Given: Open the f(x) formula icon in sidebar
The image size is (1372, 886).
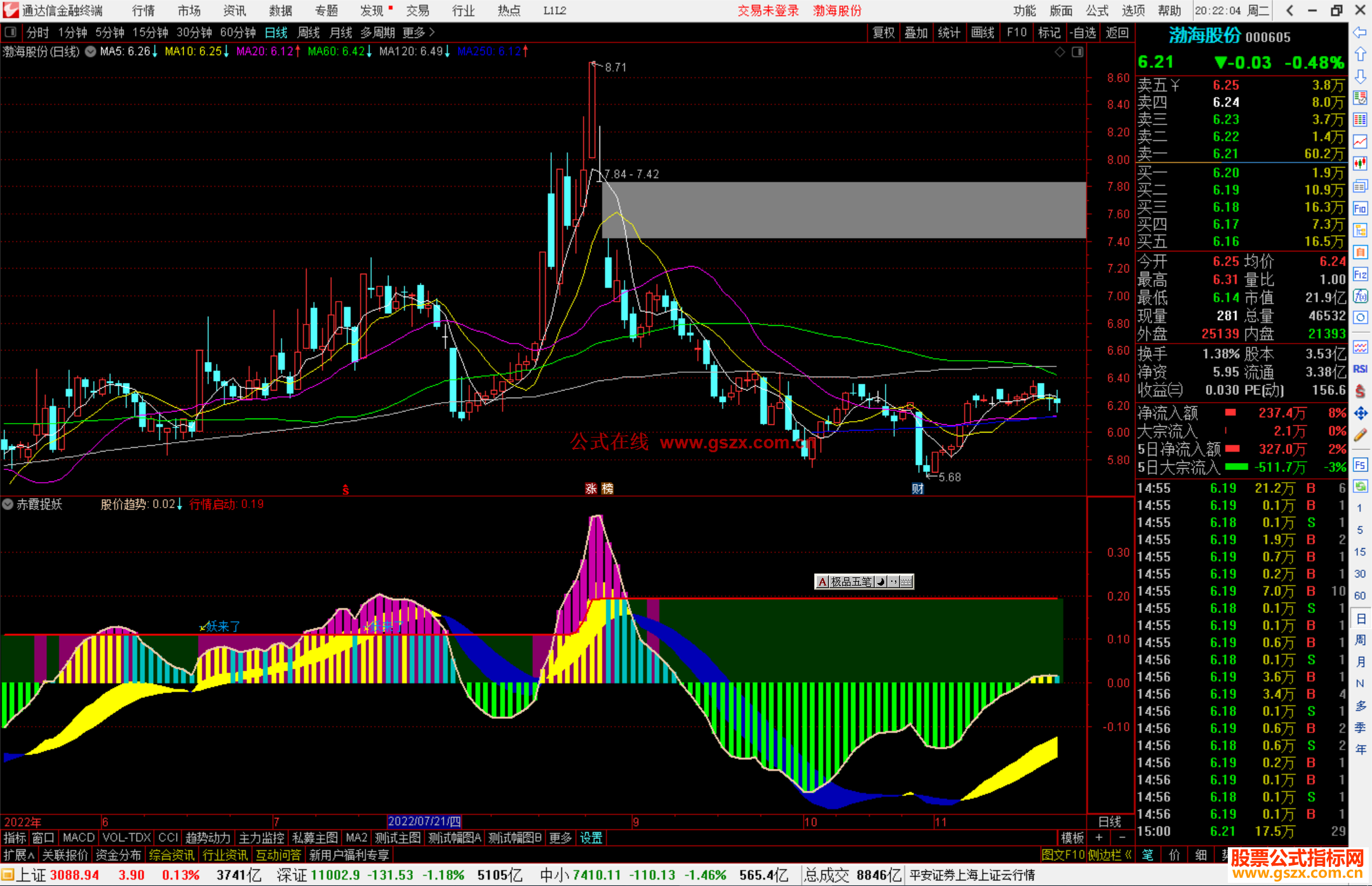Looking at the screenshot, I should click(x=1360, y=296).
